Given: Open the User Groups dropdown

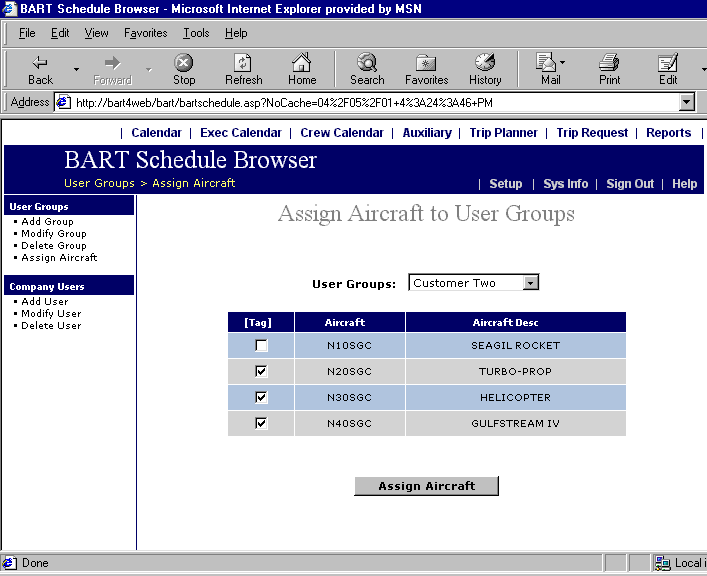Looking at the screenshot, I should 531,283.
